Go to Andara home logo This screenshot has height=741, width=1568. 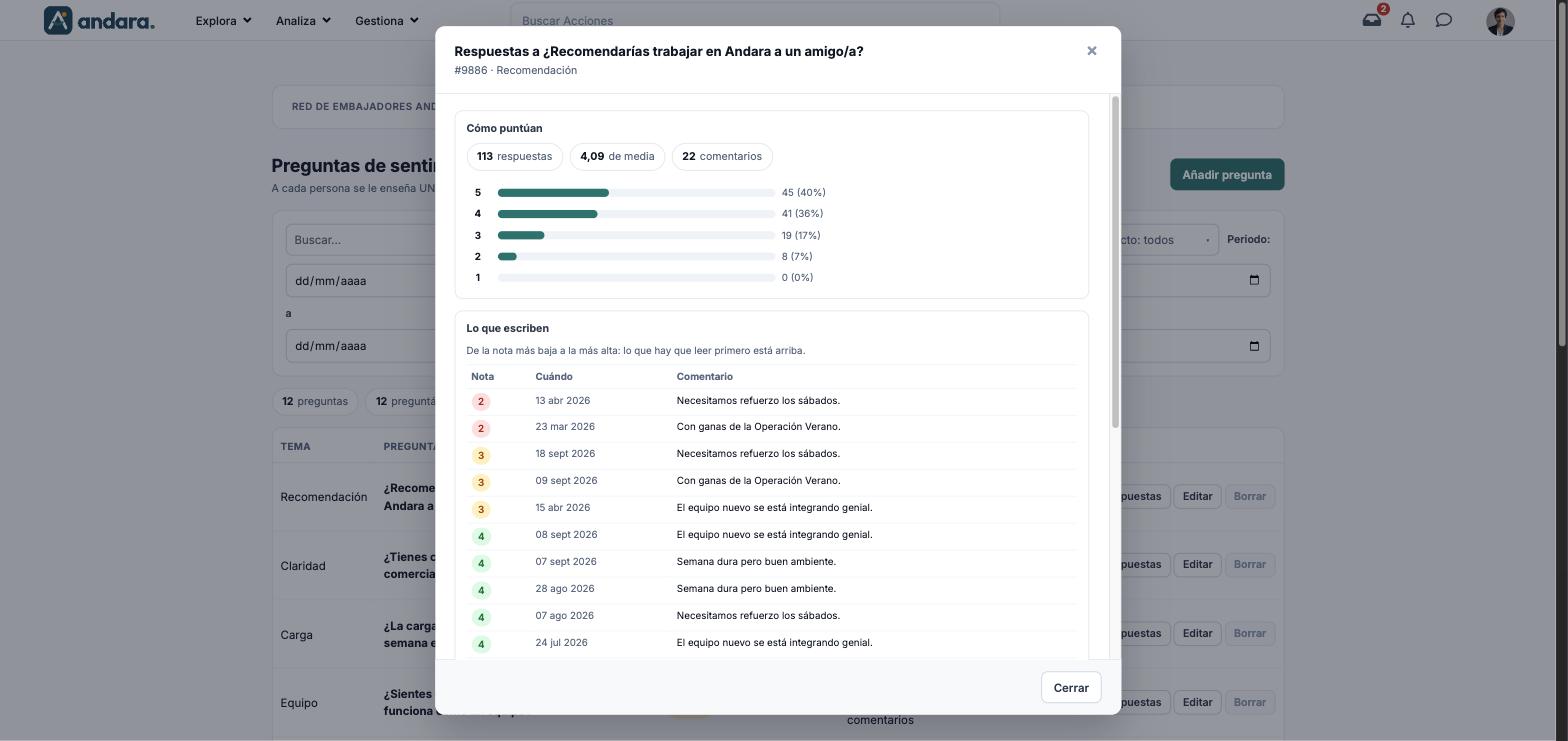99,20
